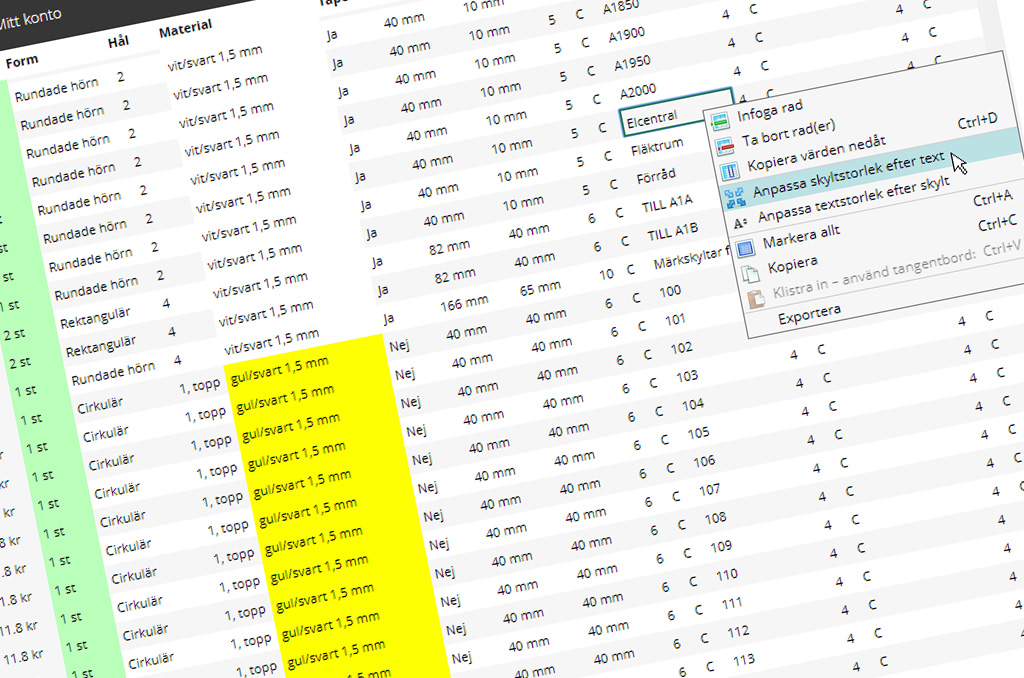Click the Kopiera copy pages icon
Viewport: 1024px width, 678px height.
pos(749,272)
